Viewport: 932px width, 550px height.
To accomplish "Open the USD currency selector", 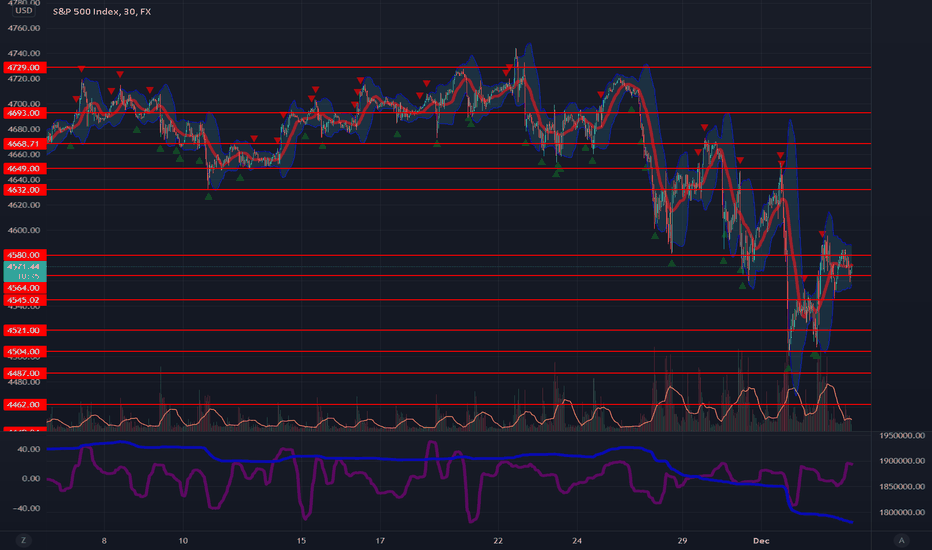I will click(x=24, y=10).
